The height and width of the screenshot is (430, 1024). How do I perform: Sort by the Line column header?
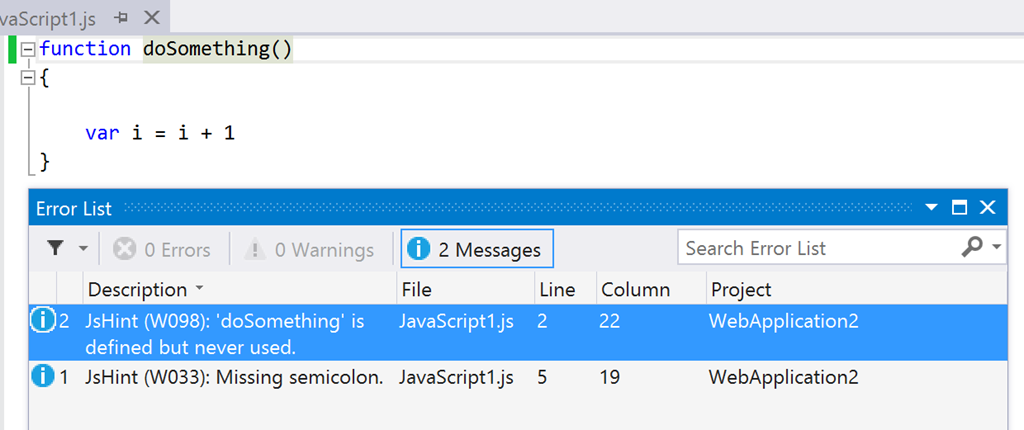(557, 290)
